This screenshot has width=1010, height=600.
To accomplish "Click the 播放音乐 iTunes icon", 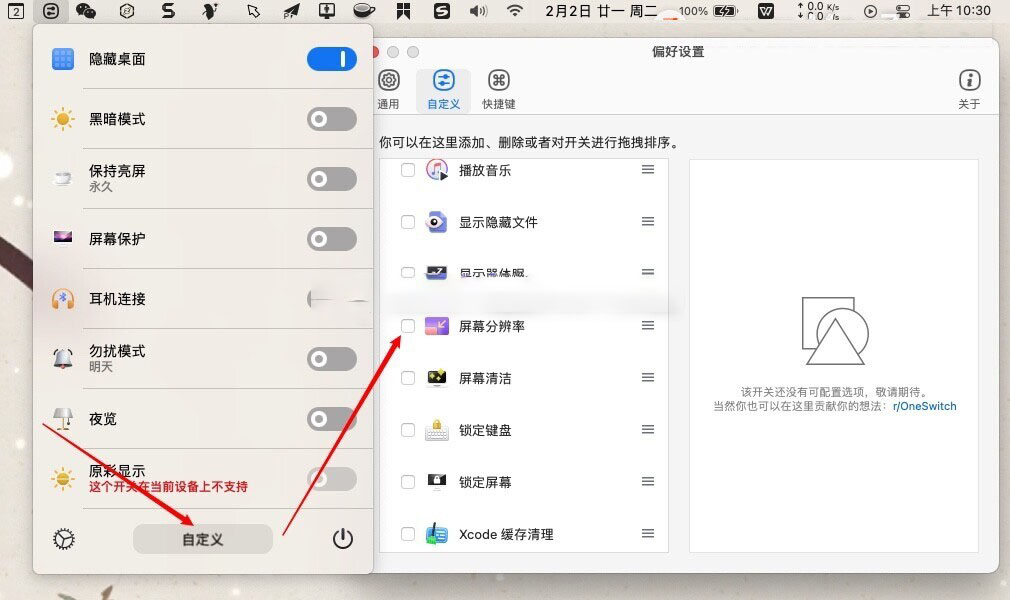I will [x=437, y=170].
